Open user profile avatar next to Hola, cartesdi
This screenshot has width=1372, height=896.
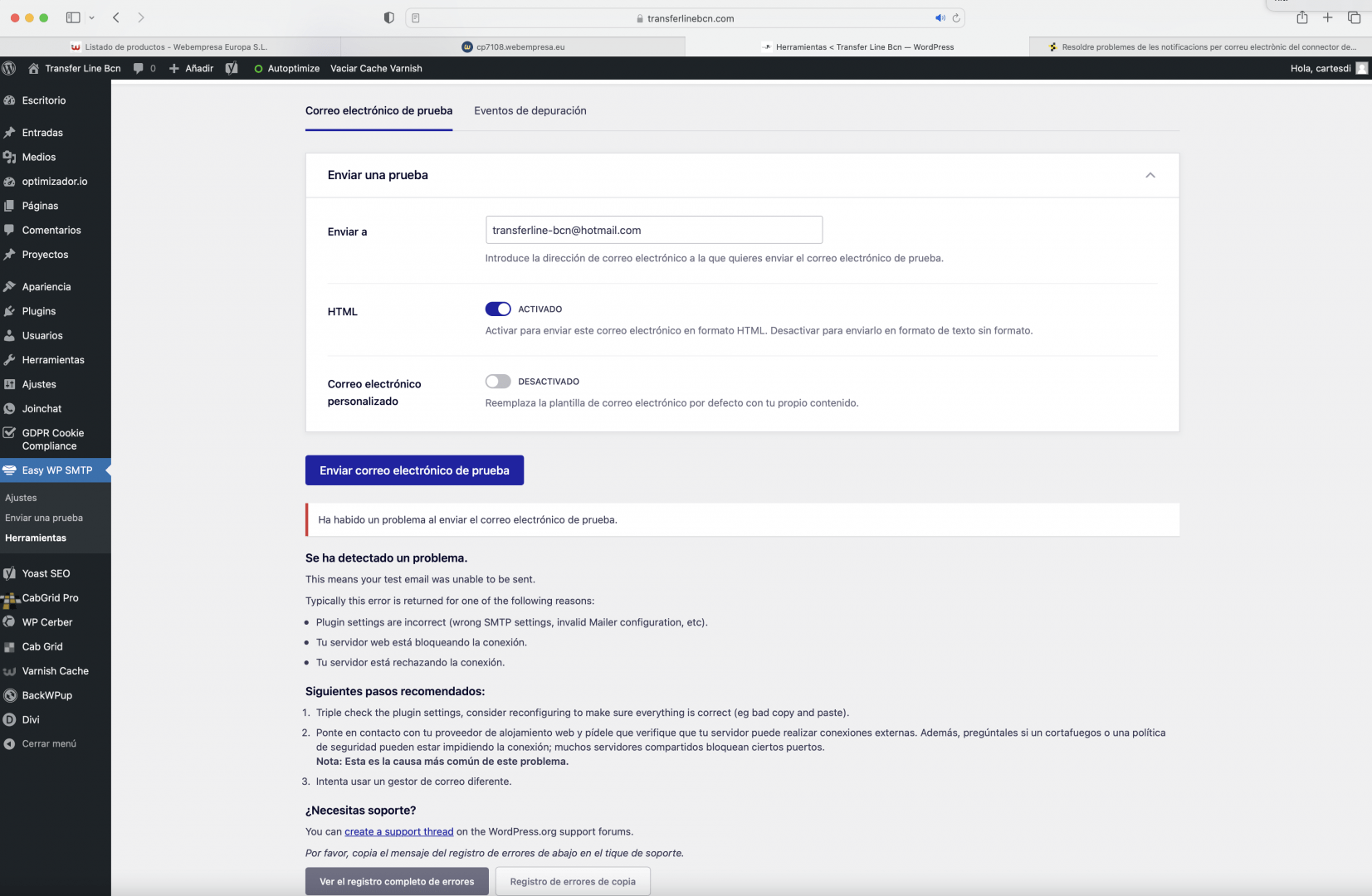pos(1361,68)
